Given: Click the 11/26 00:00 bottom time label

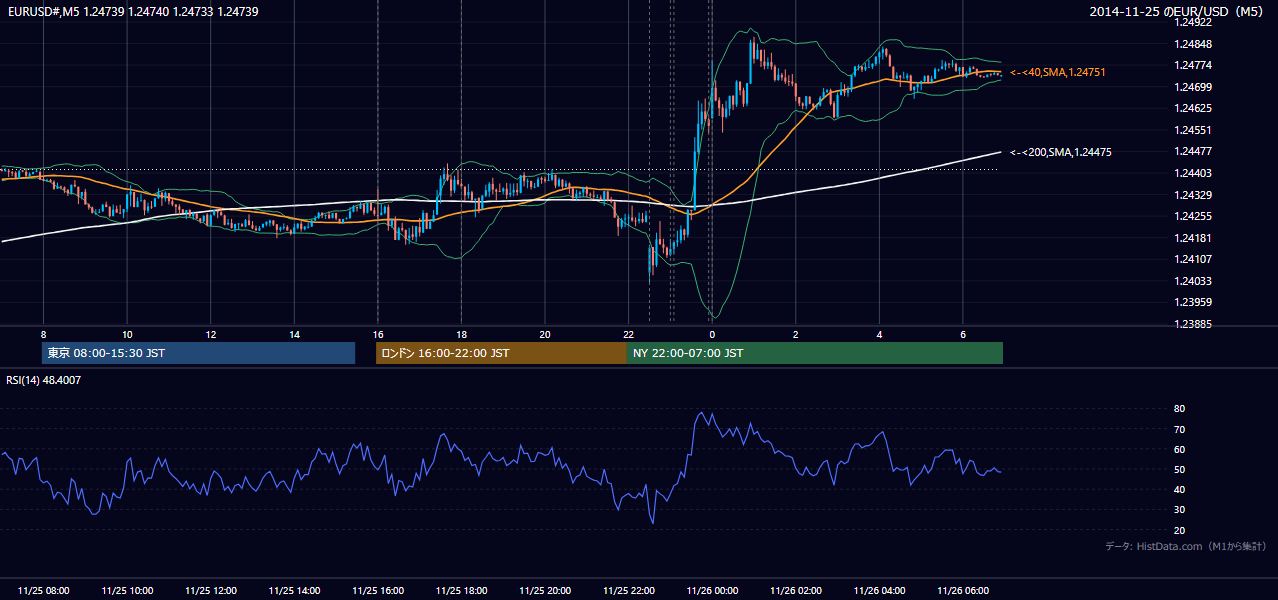Looking at the screenshot, I should [712, 591].
